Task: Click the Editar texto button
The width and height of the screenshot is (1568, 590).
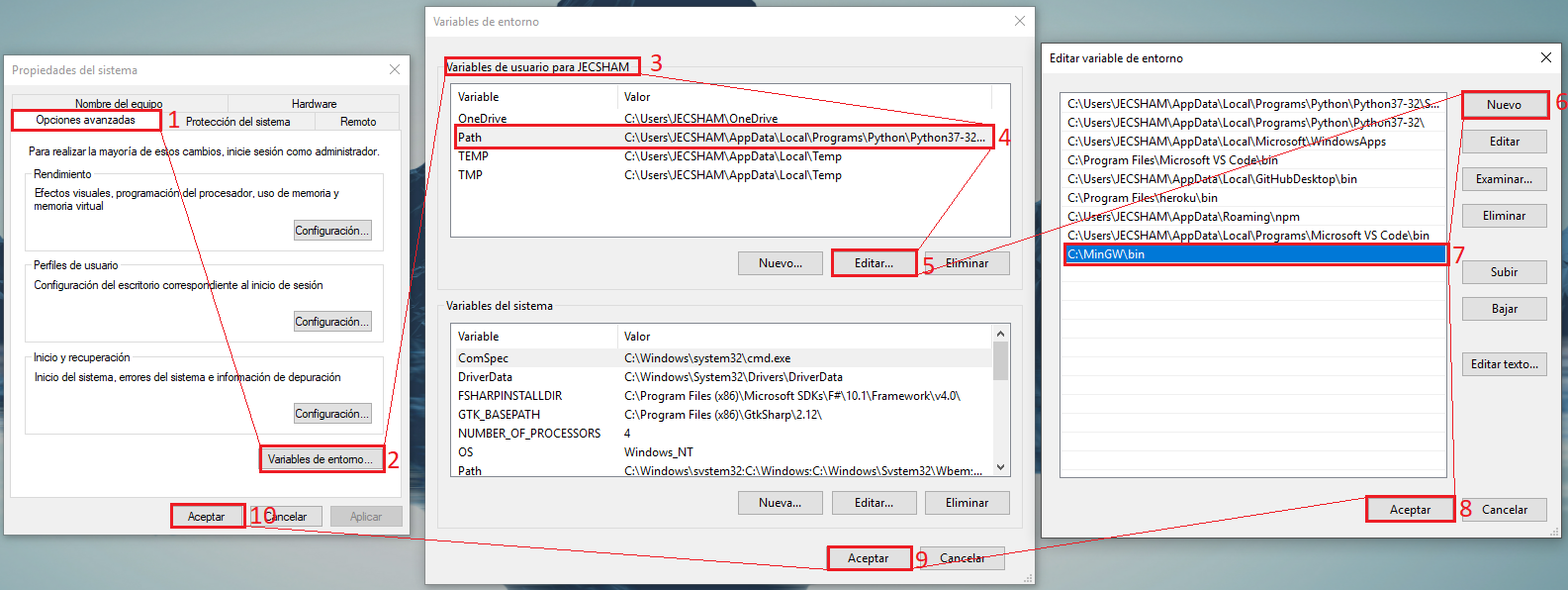Action: tap(1504, 364)
